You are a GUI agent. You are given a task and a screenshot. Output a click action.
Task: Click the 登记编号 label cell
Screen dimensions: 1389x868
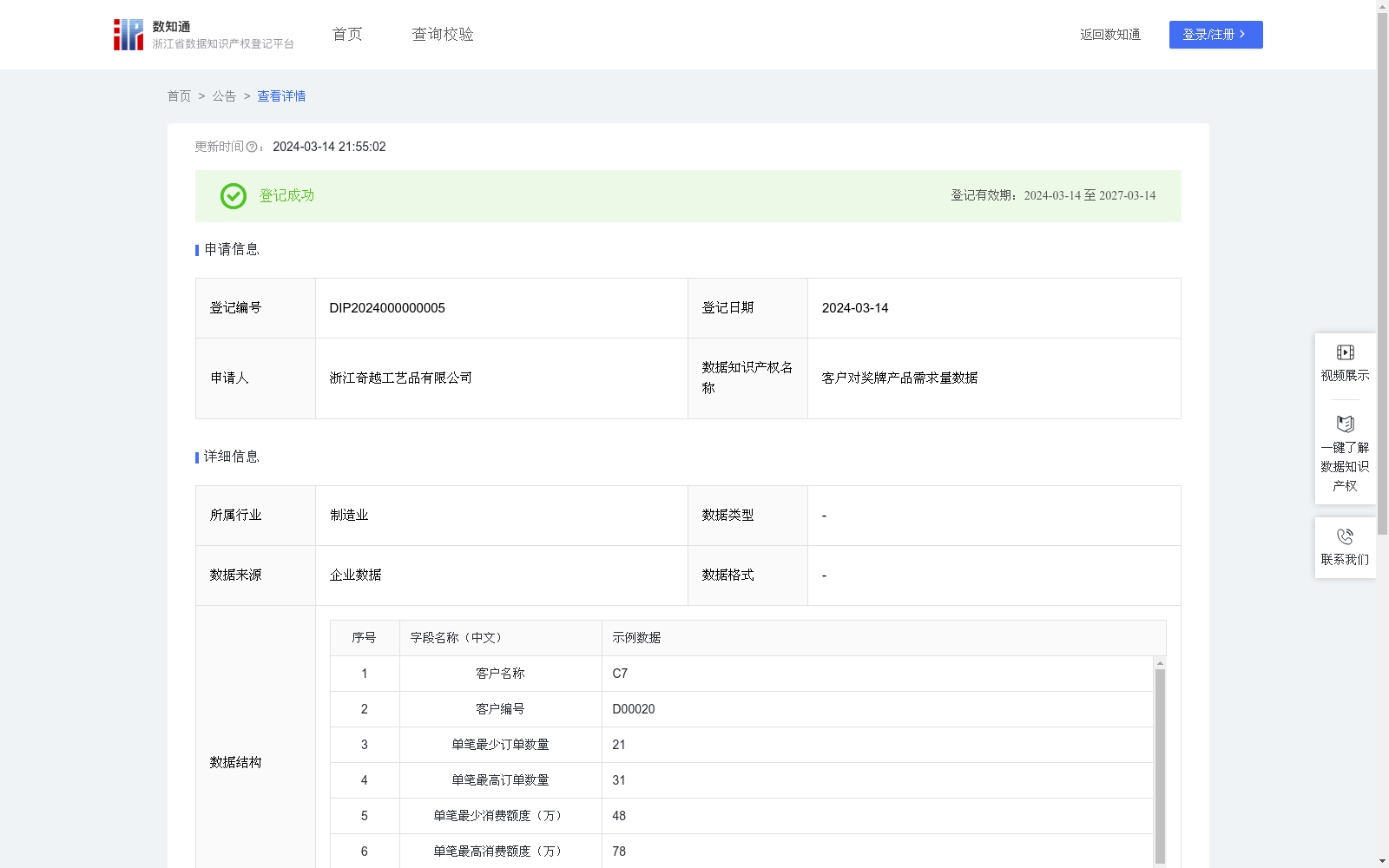point(255,308)
